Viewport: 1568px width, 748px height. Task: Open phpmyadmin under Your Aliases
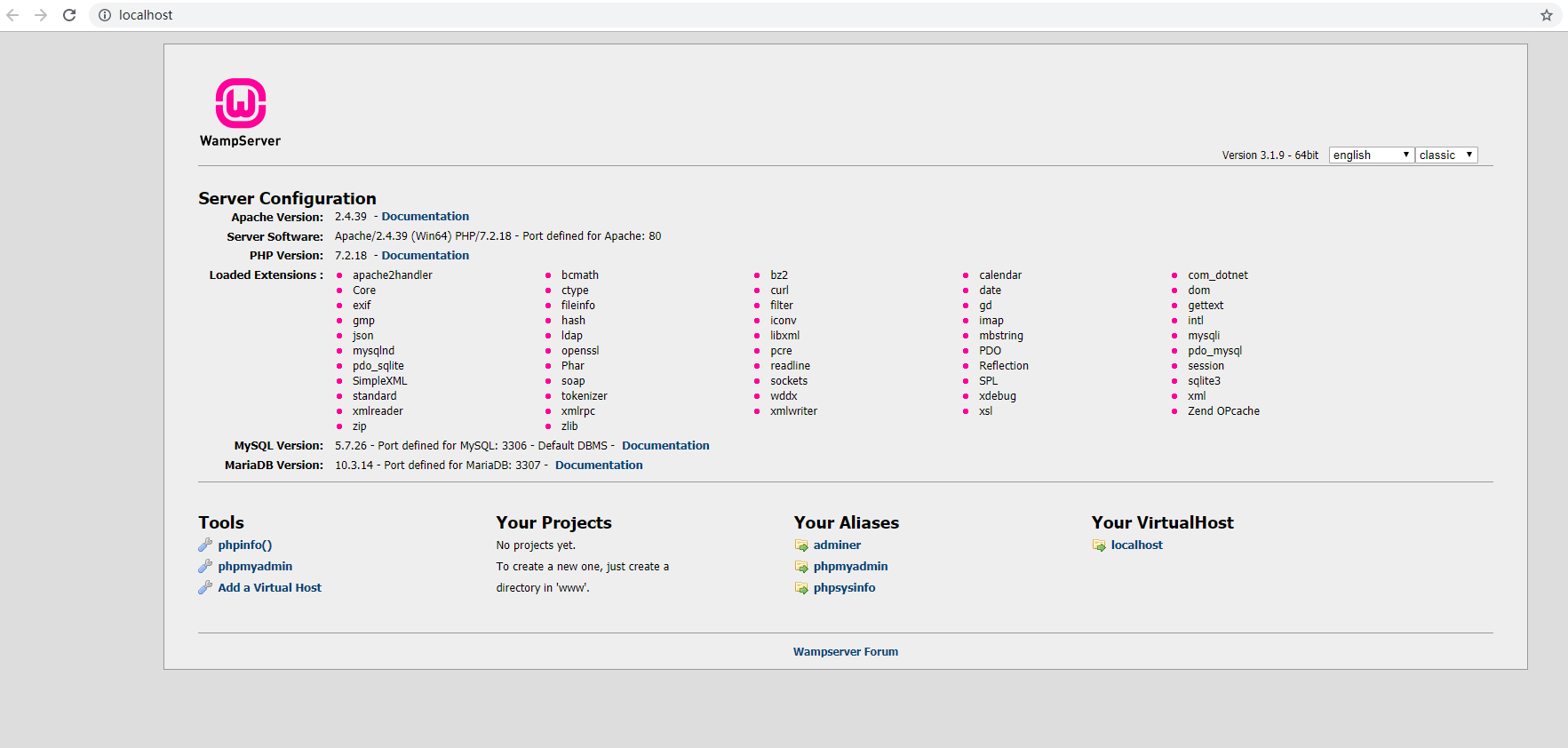click(850, 567)
